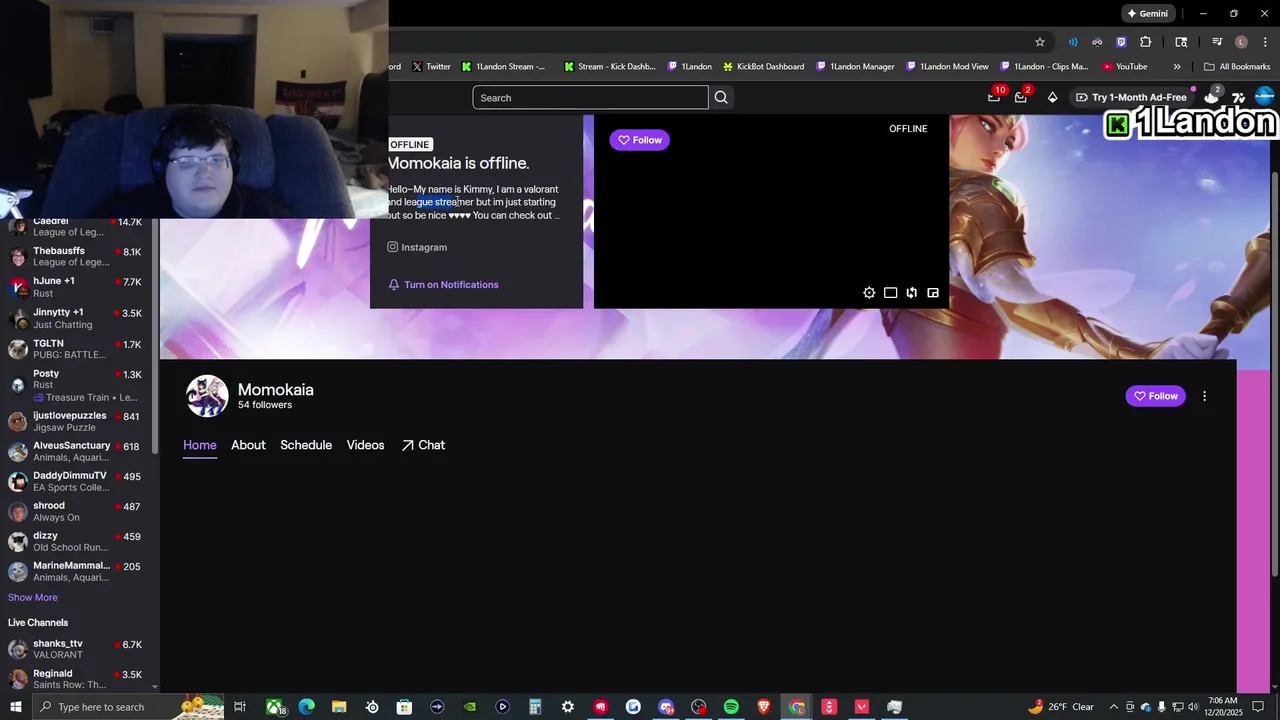
Task: Click the Get Bits diamond icon
Action: click(1052, 97)
